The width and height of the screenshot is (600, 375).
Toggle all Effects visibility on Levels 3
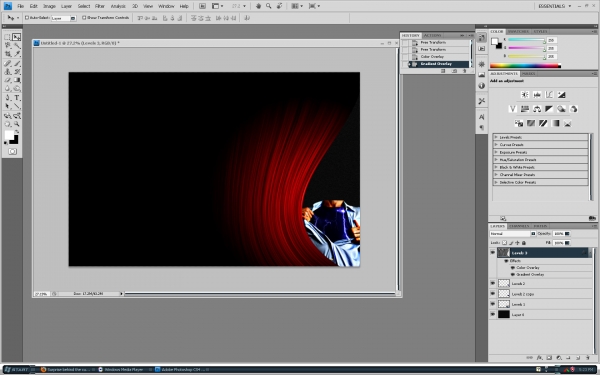click(x=506, y=261)
